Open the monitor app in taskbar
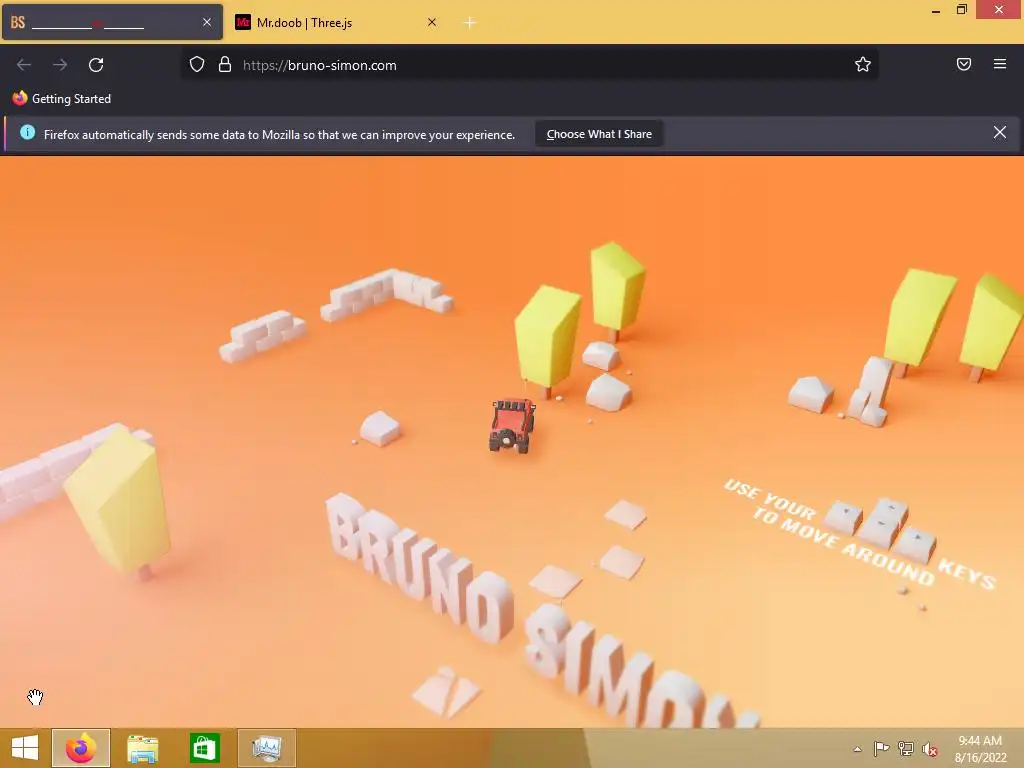This screenshot has height=768, width=1024. [266, 748]
